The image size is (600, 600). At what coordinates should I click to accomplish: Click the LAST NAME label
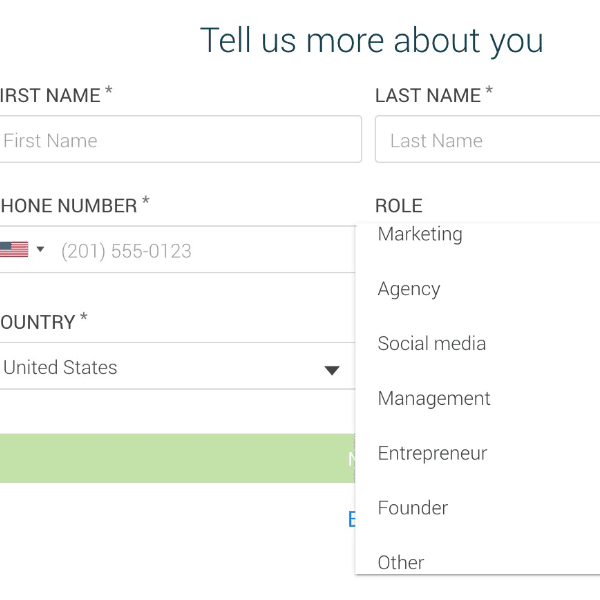coord(428,96)
